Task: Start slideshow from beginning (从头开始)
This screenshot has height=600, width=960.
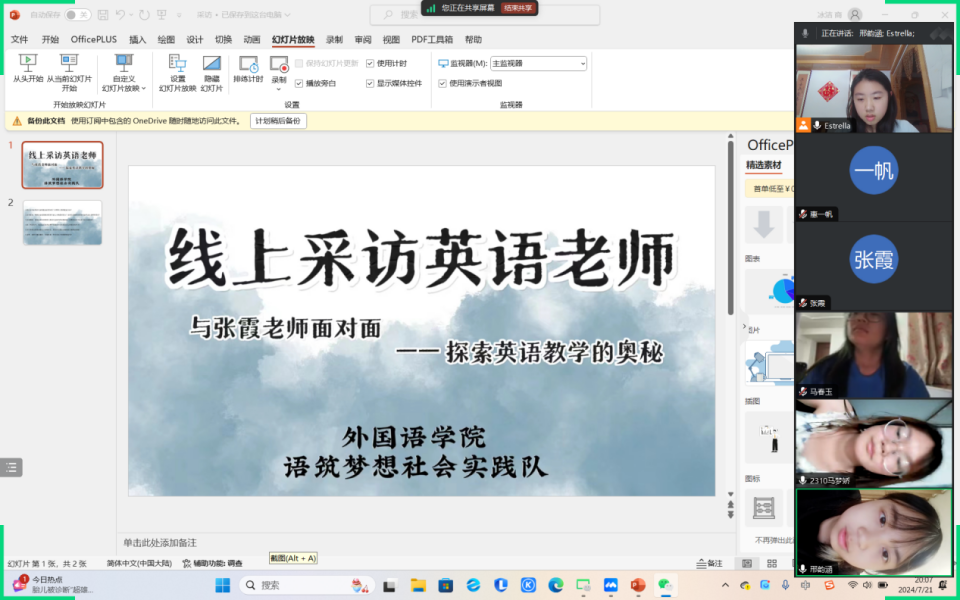Action: click(27, 68)
